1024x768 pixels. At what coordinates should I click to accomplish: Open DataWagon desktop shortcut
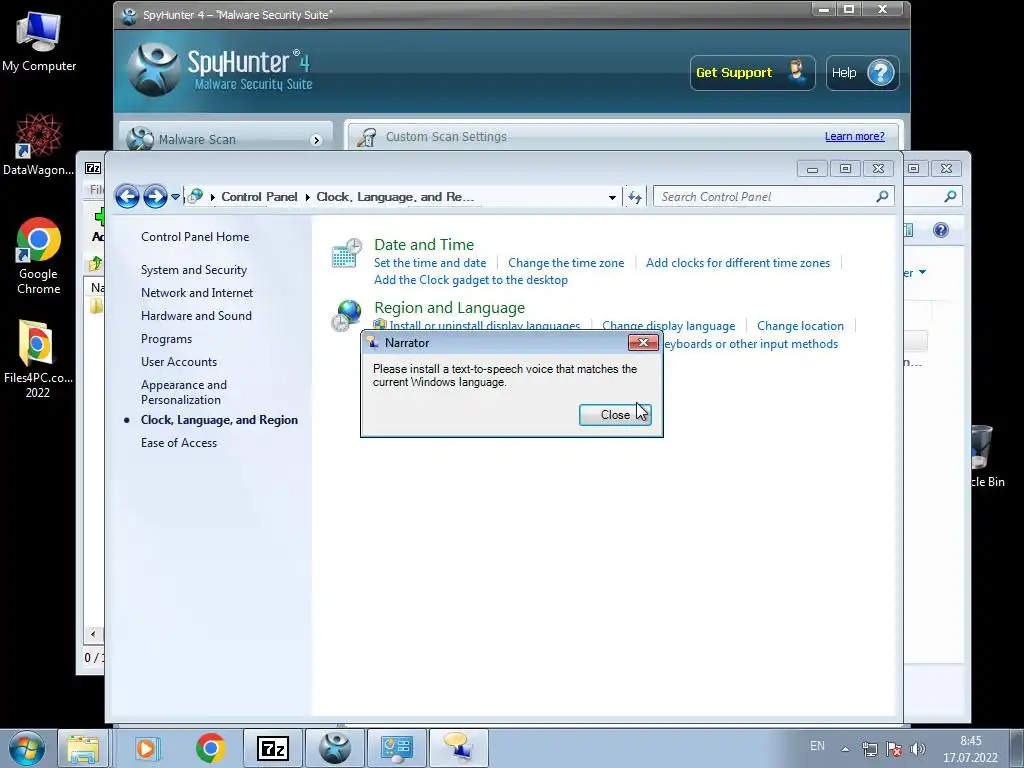tap(38, 145)
